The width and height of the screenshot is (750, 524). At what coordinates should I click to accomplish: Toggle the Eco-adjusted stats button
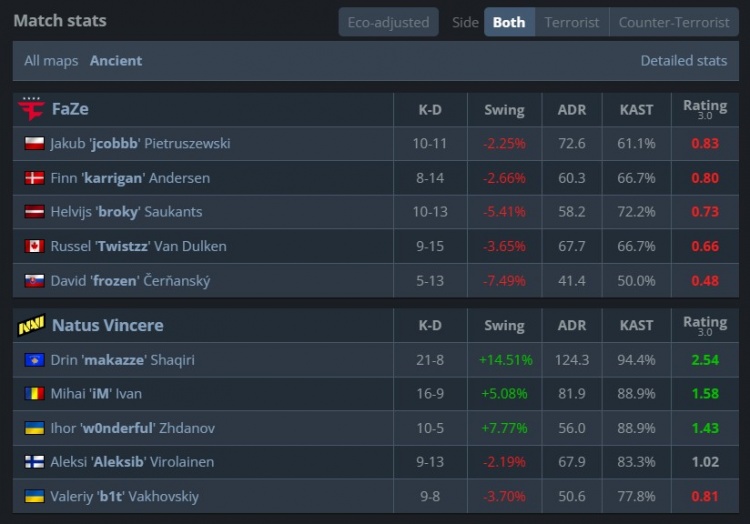(x=388, y=22)
